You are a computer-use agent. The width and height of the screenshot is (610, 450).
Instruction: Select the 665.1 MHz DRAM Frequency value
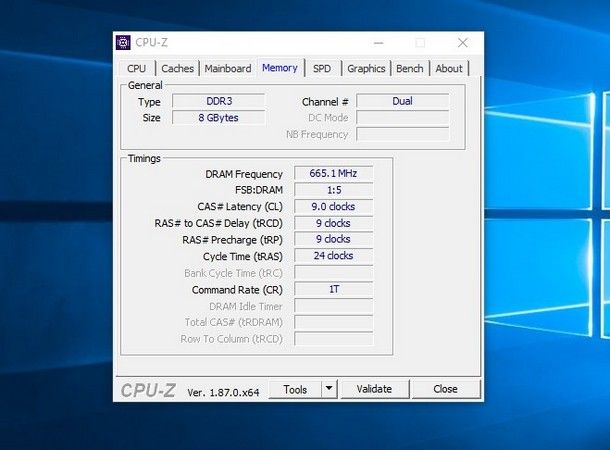(x=333, y=173)
